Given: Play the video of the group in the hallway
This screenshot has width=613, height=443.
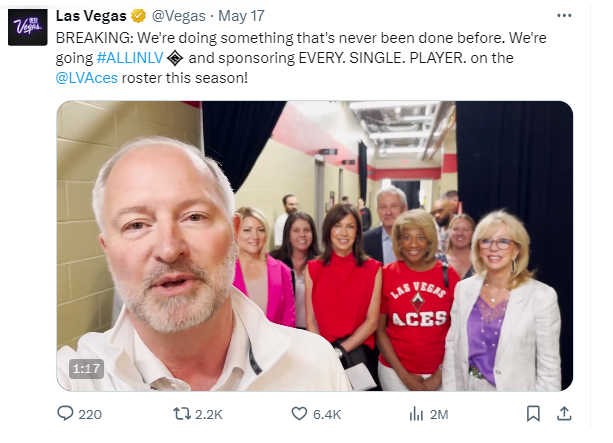Looking at the screenshot, I should (314, 245).
